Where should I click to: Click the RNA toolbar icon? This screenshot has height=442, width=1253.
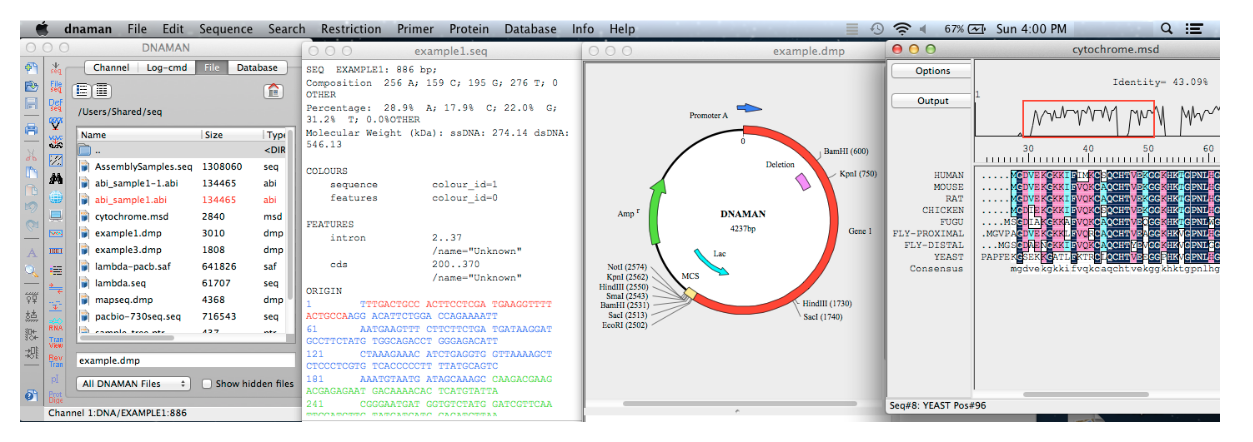click(x=56, y=325)
